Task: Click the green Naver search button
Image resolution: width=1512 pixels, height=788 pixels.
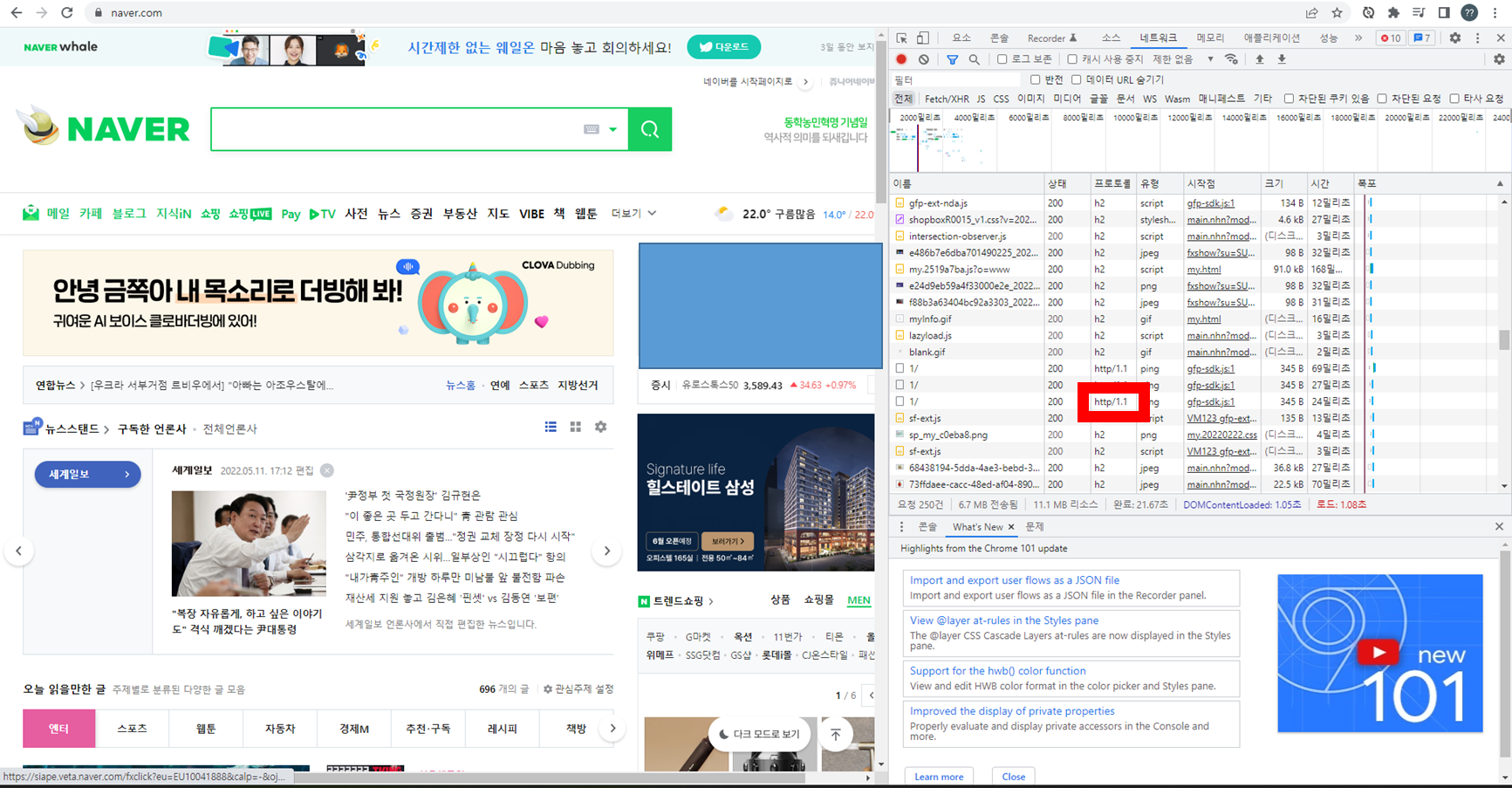Action: click(650, 129)
